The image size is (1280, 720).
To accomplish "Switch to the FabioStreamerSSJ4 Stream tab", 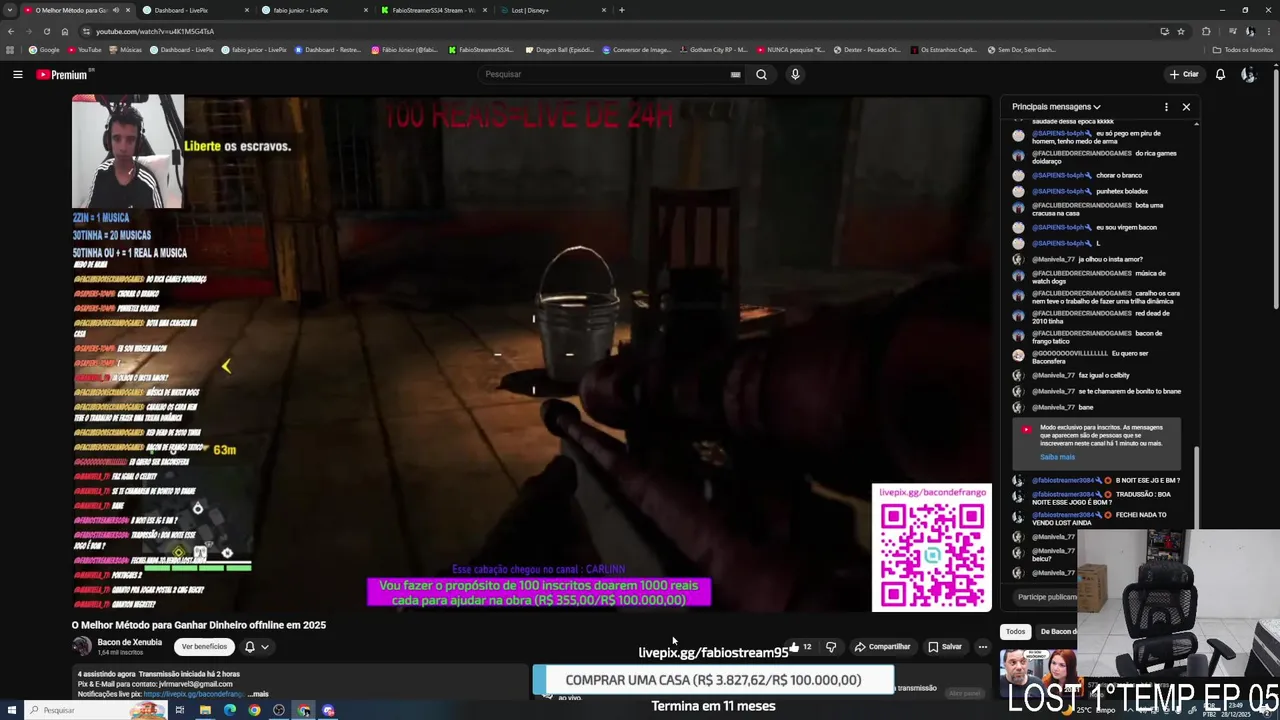I will [433, 10].
